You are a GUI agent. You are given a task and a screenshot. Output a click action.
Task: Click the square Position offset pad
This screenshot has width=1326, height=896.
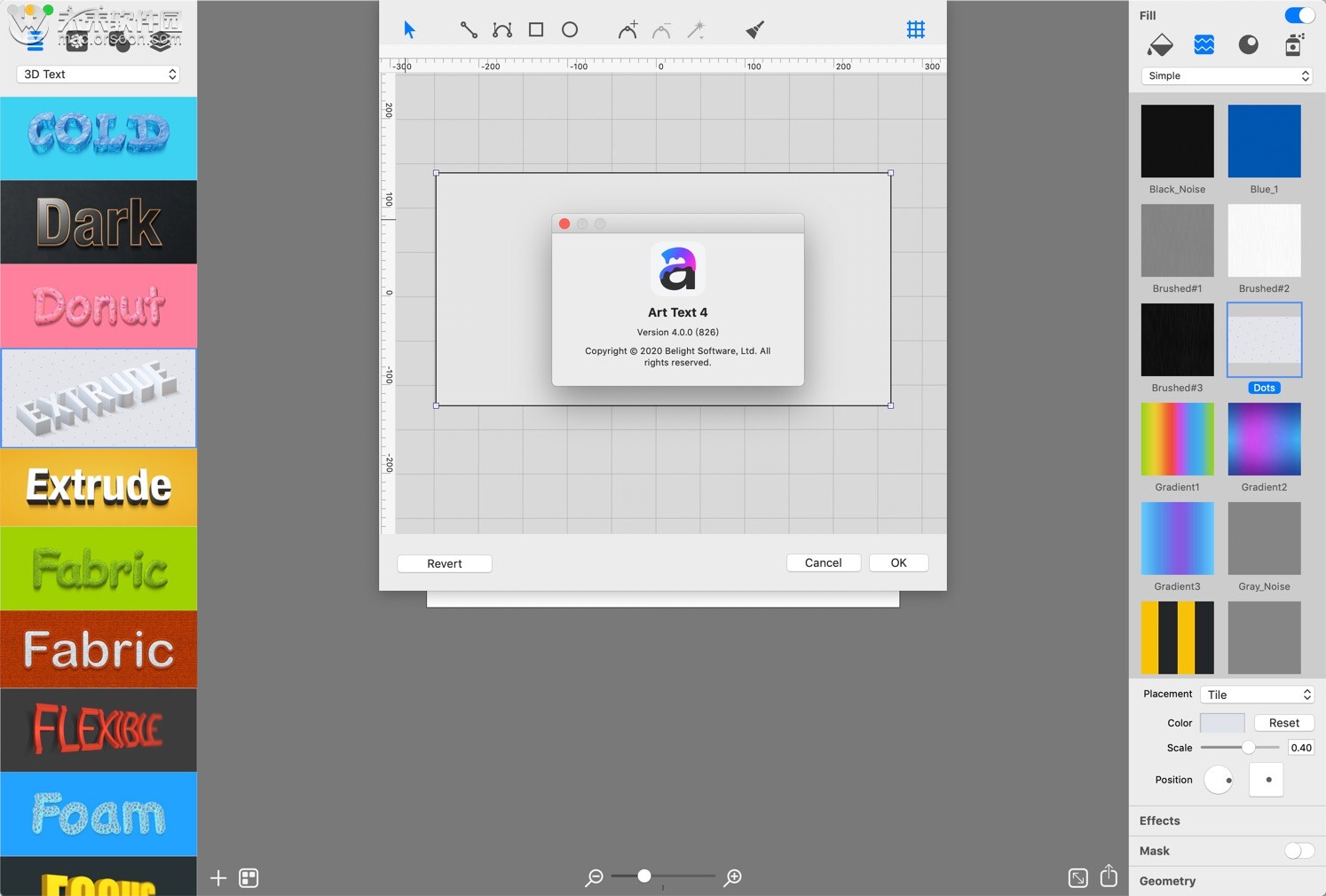pos(1267,780)
